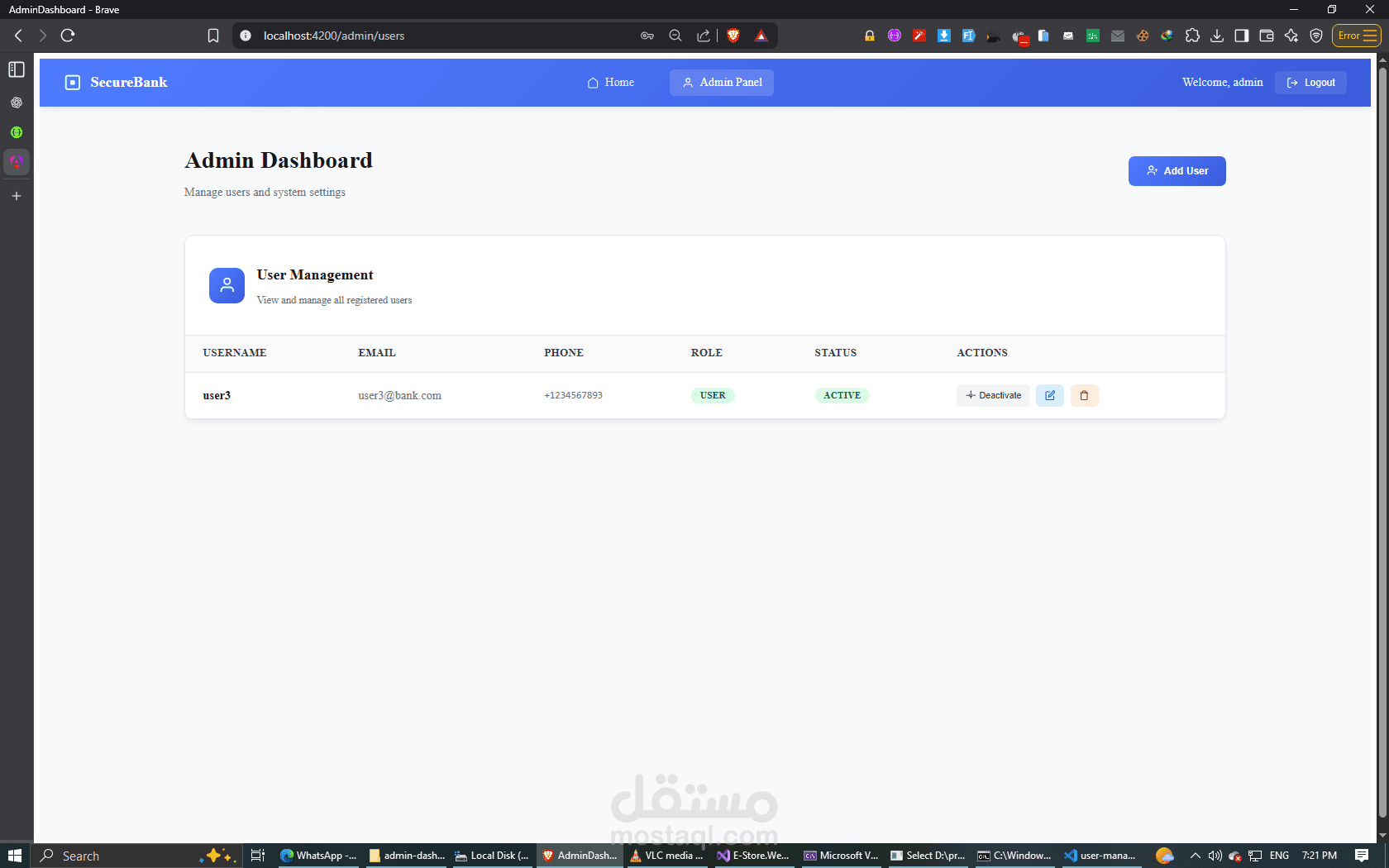1389x868 pixels.
Task: Click the delete trash icon for user3
Action: pos(1084,395)
